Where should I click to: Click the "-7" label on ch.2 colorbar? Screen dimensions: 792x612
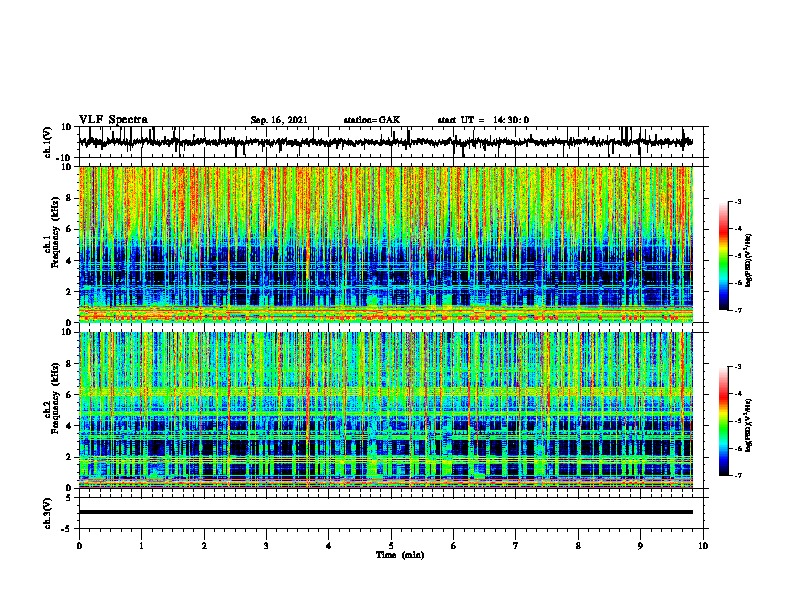click(737, 475)
